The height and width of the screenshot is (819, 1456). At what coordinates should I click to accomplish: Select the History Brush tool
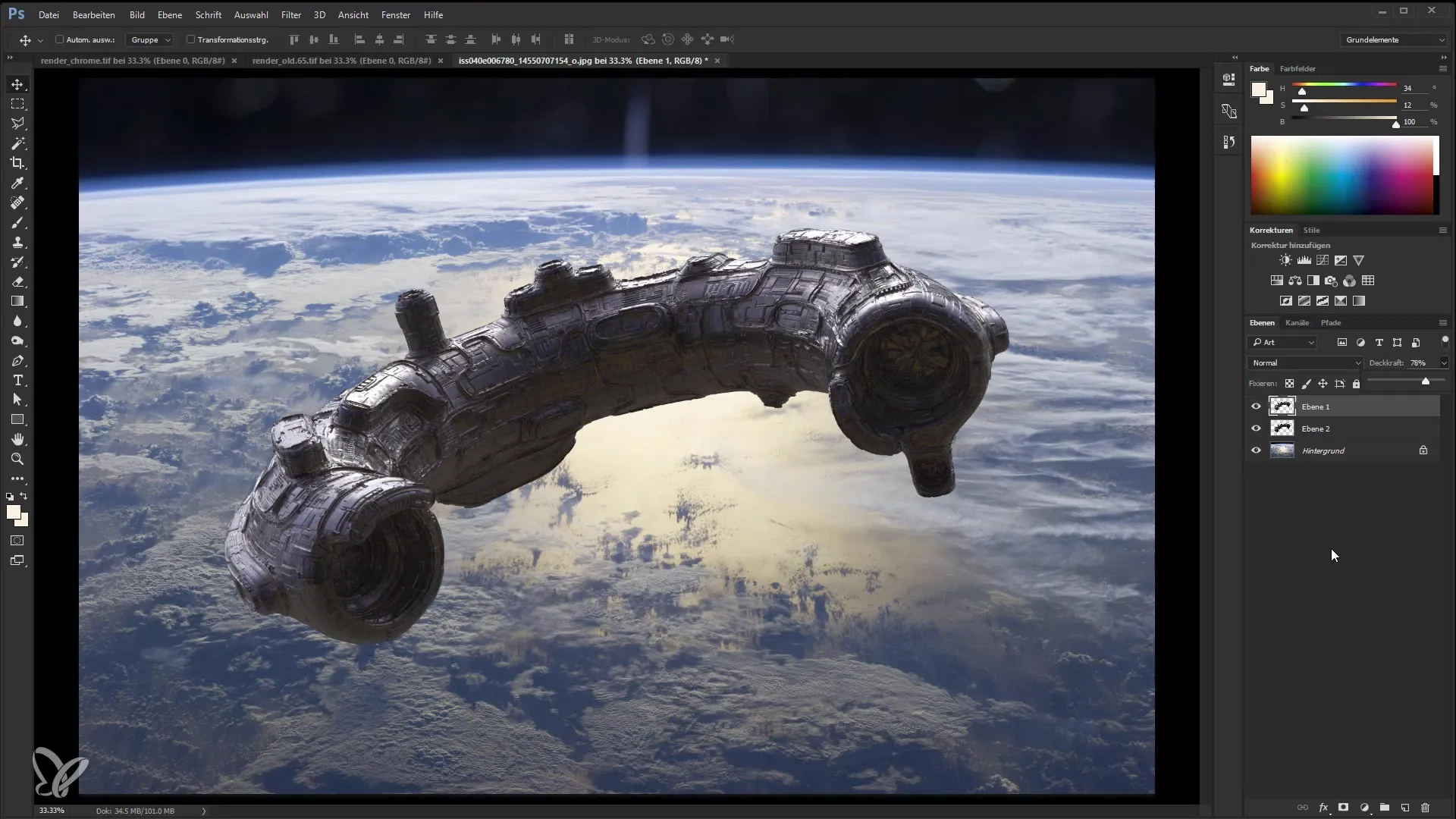(17, 262)
